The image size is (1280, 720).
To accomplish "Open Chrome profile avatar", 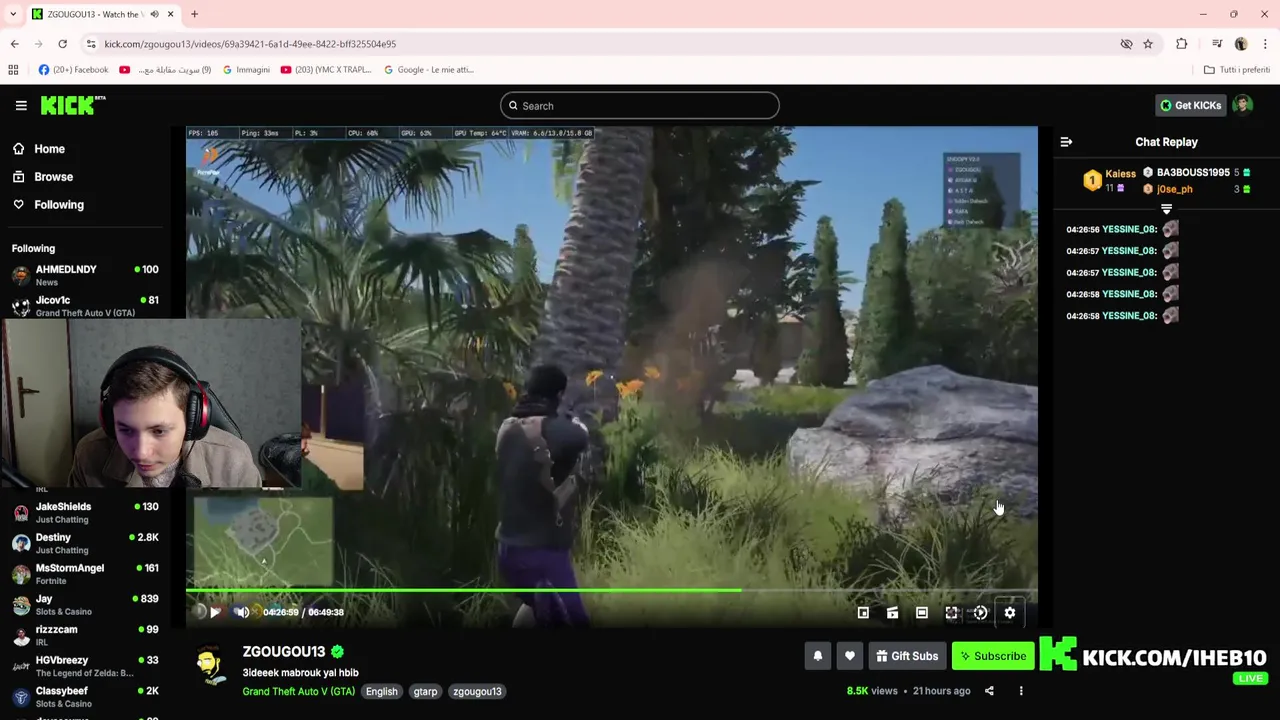I will tap(1241, 44).
